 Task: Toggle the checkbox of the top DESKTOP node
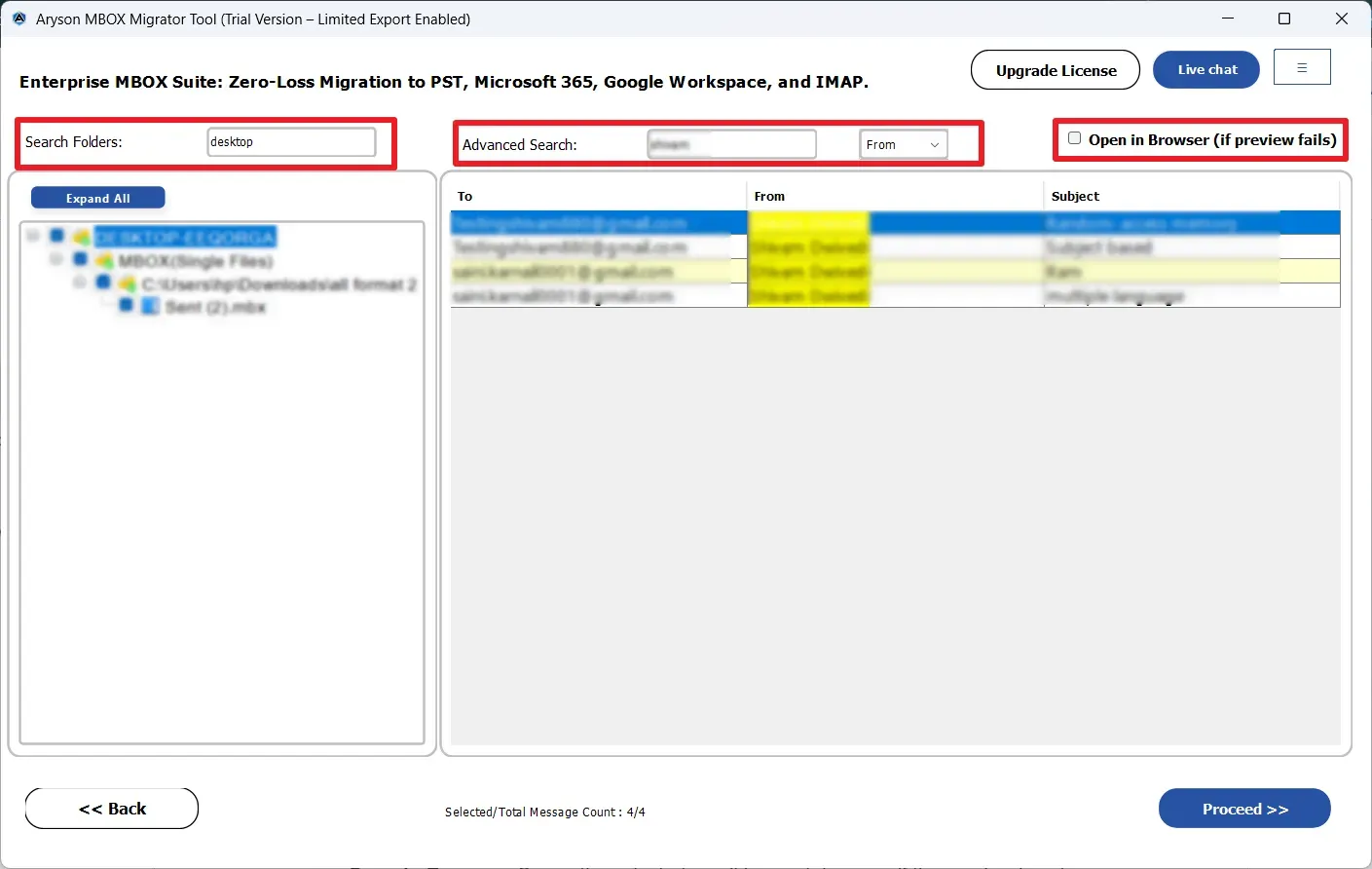(x=56, y=236)
